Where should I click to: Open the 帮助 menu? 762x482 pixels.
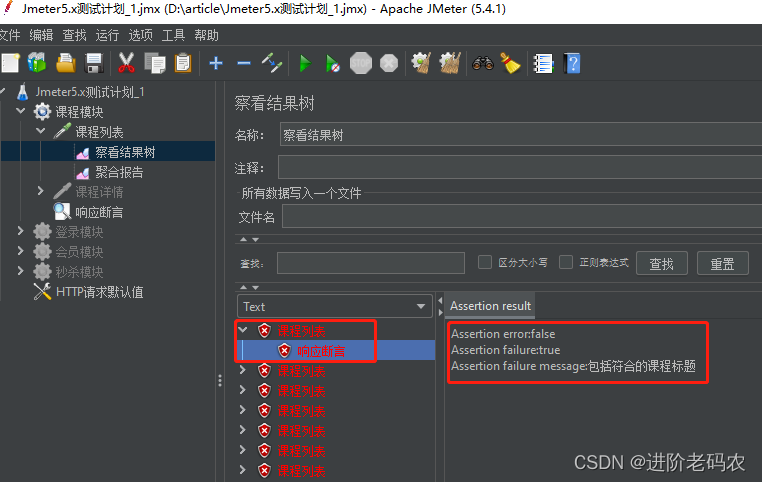click(207, 35)
